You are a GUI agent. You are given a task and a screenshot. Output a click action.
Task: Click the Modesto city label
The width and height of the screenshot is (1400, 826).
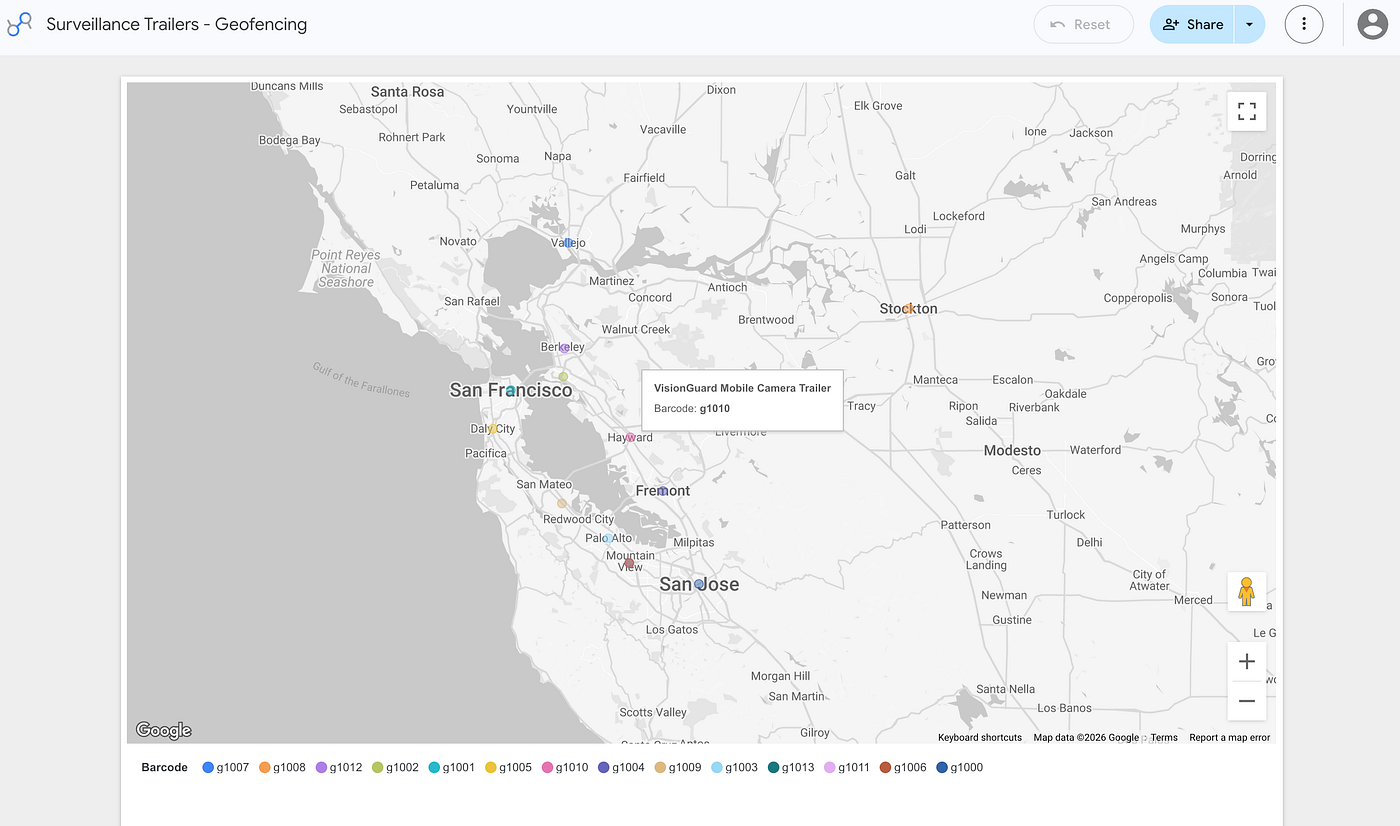[1012, 450]
